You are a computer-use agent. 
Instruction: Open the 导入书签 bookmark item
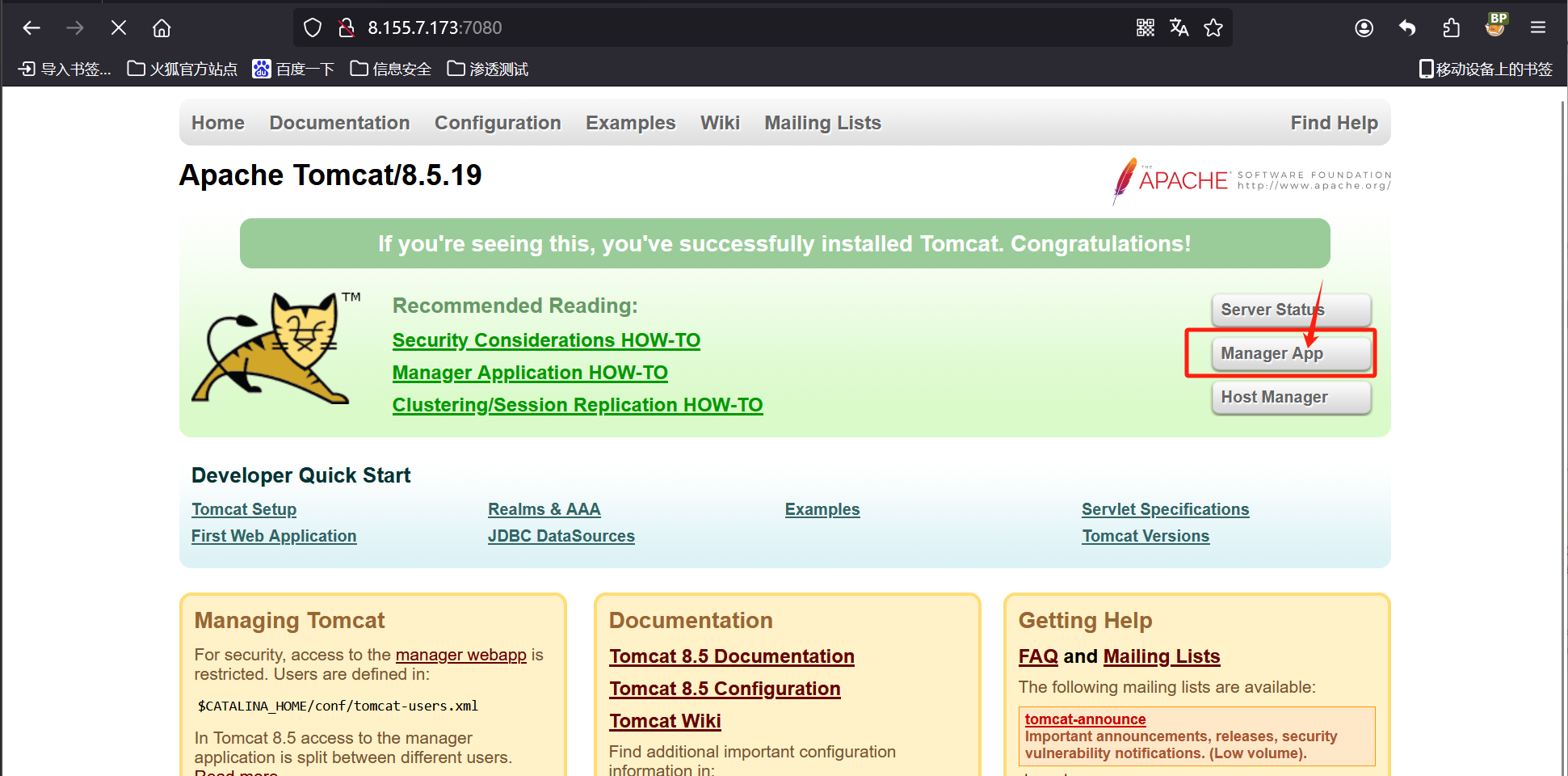pos(65,70)
